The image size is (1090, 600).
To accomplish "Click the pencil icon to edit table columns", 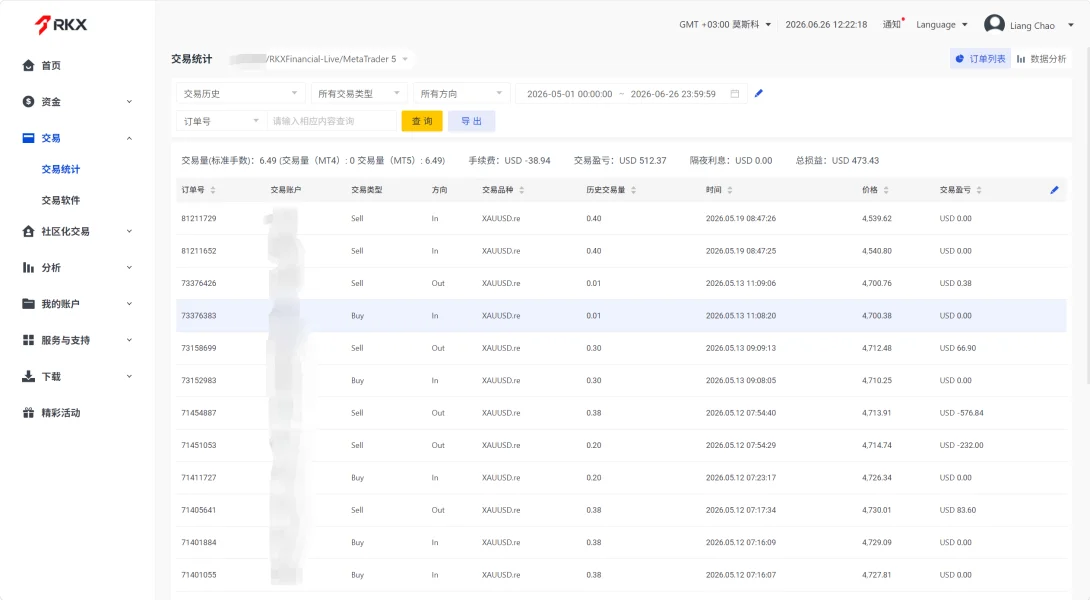I will (x=1055, y=190).
